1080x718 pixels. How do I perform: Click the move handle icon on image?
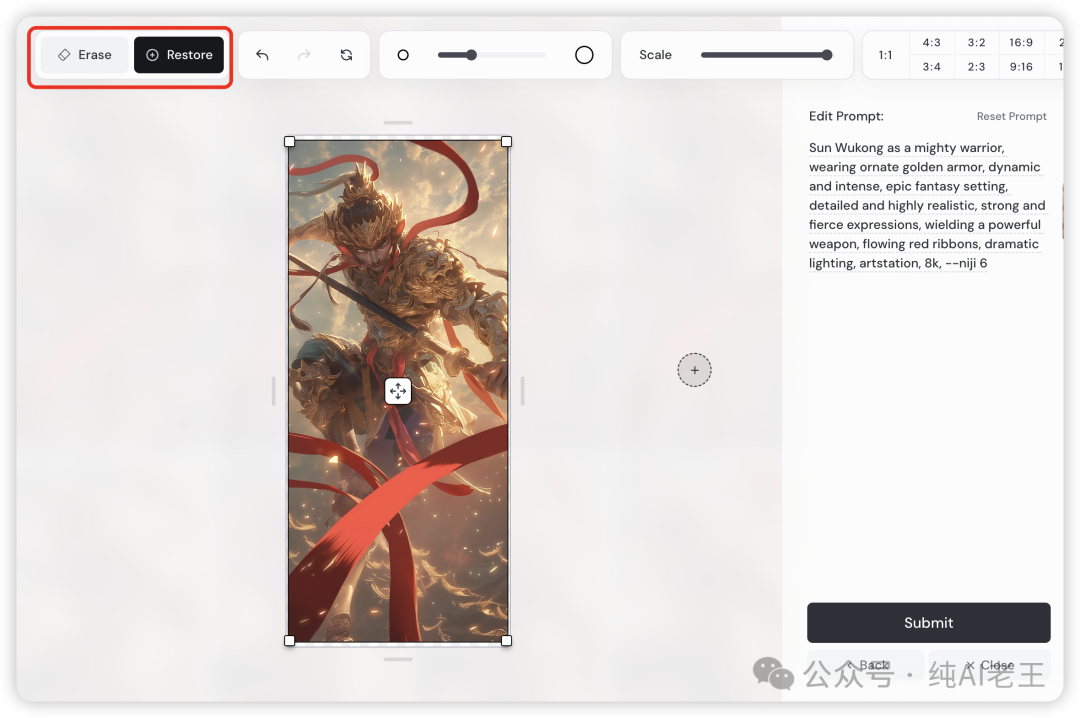(x=398, y=391)
